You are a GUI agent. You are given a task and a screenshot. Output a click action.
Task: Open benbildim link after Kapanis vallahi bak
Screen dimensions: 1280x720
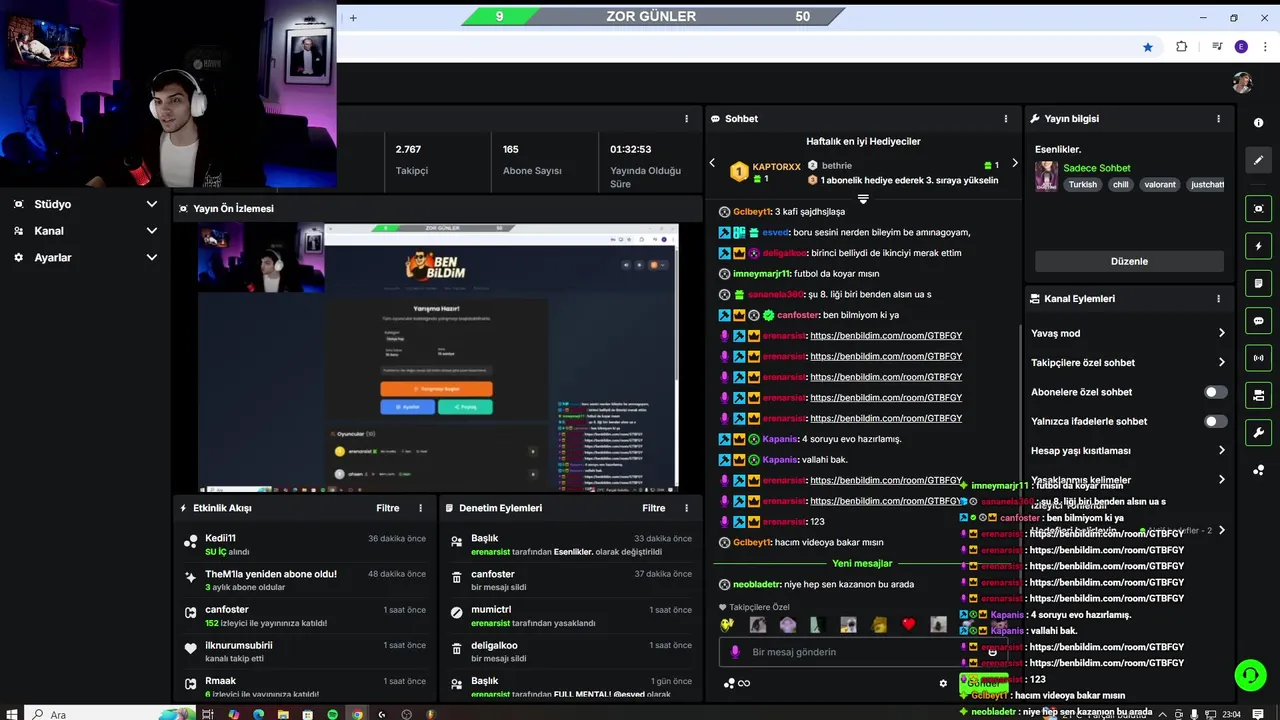click(886, 480)
